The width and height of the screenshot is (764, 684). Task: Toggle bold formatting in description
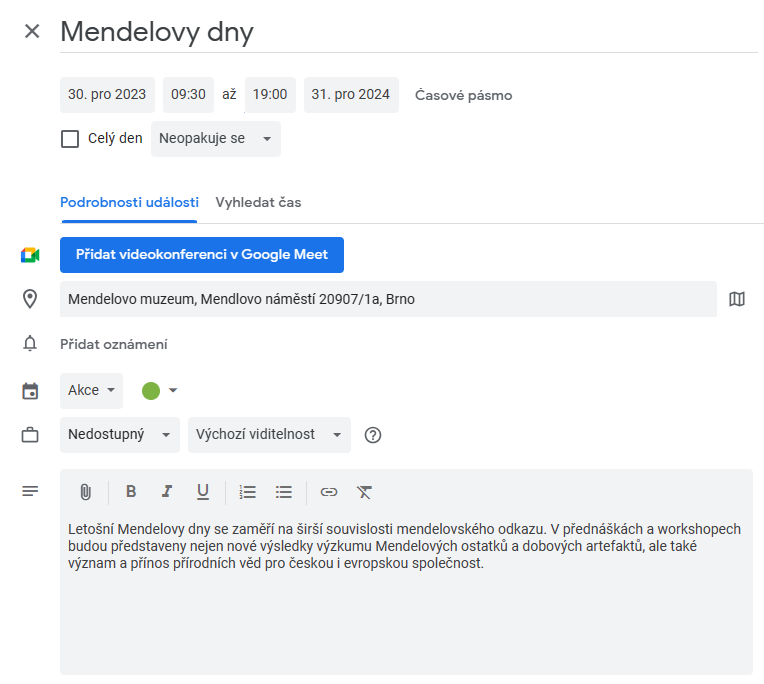click(131, 492)
